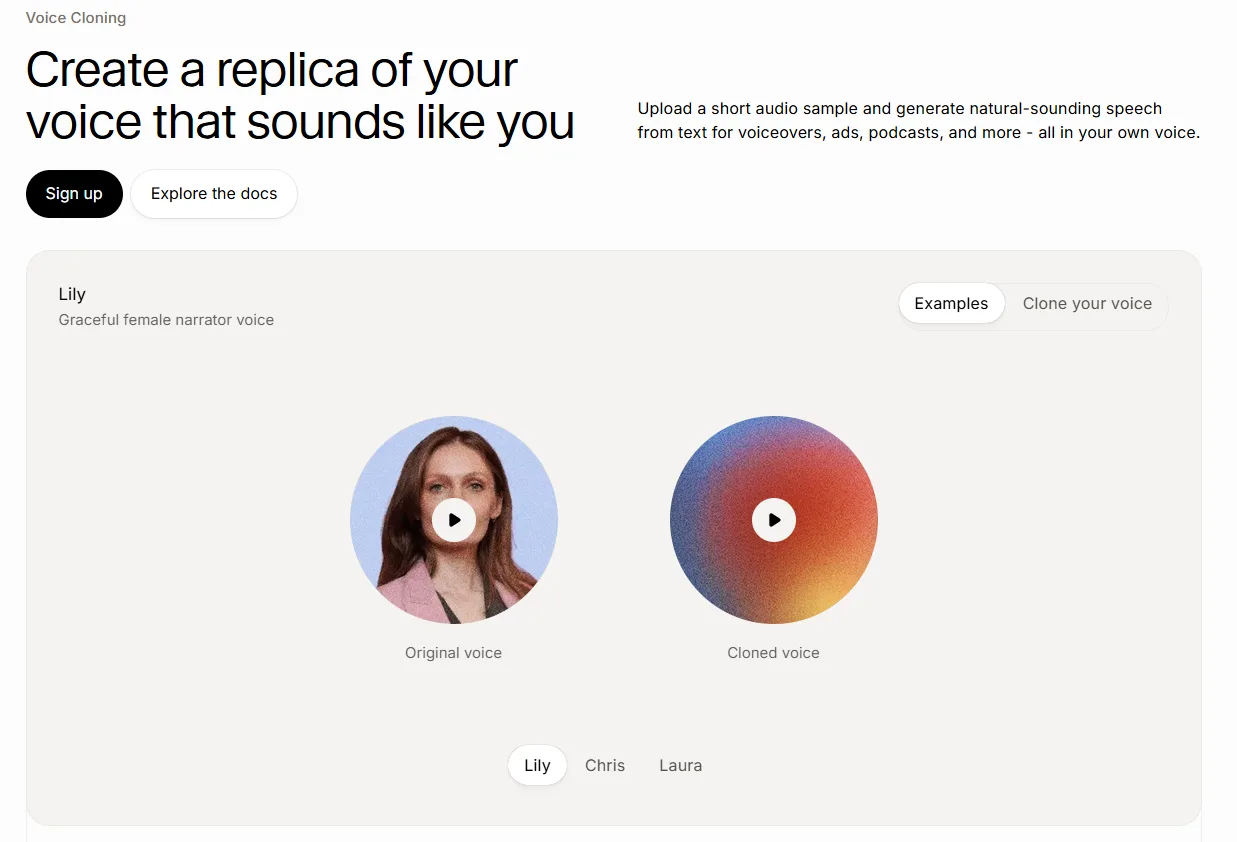Open the Explore the docs page

pos(213,193)
